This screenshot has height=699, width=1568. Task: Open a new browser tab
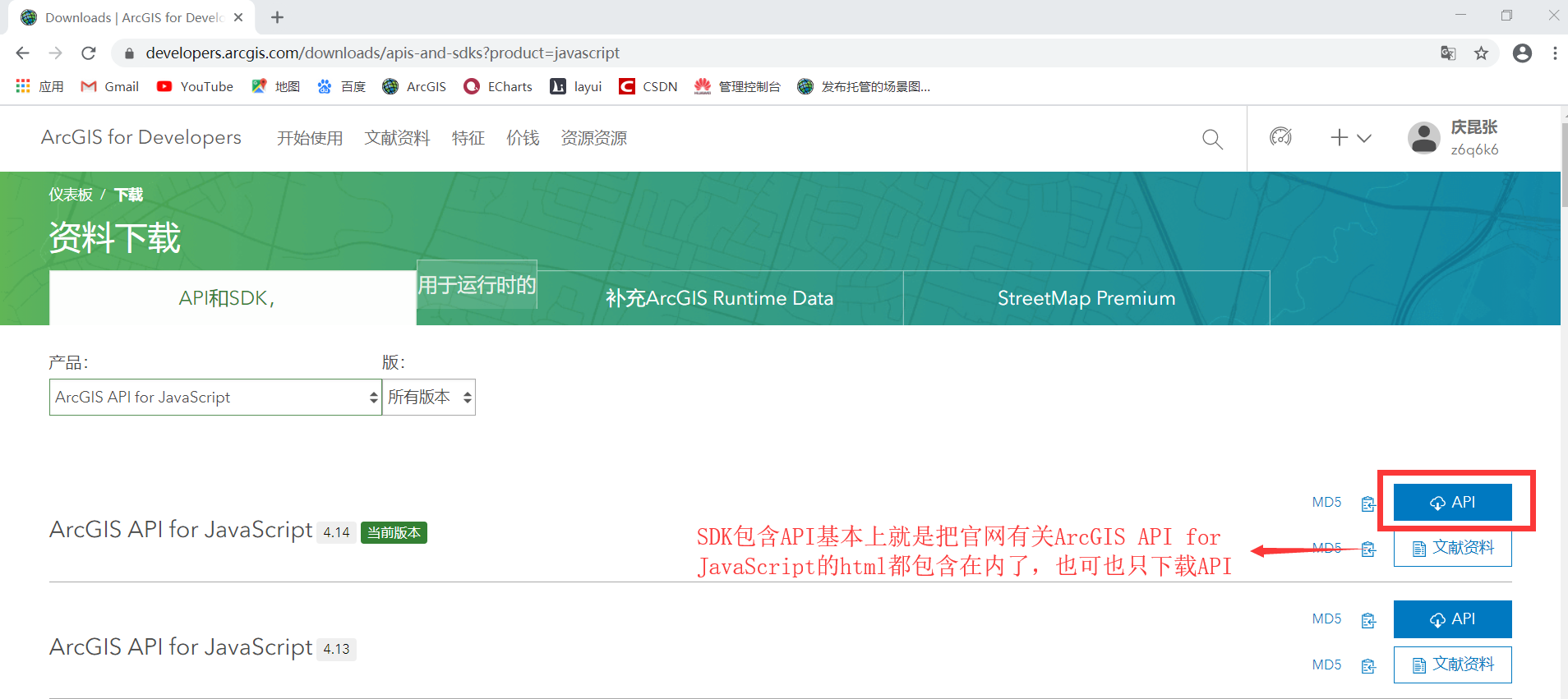pos(278,17)
